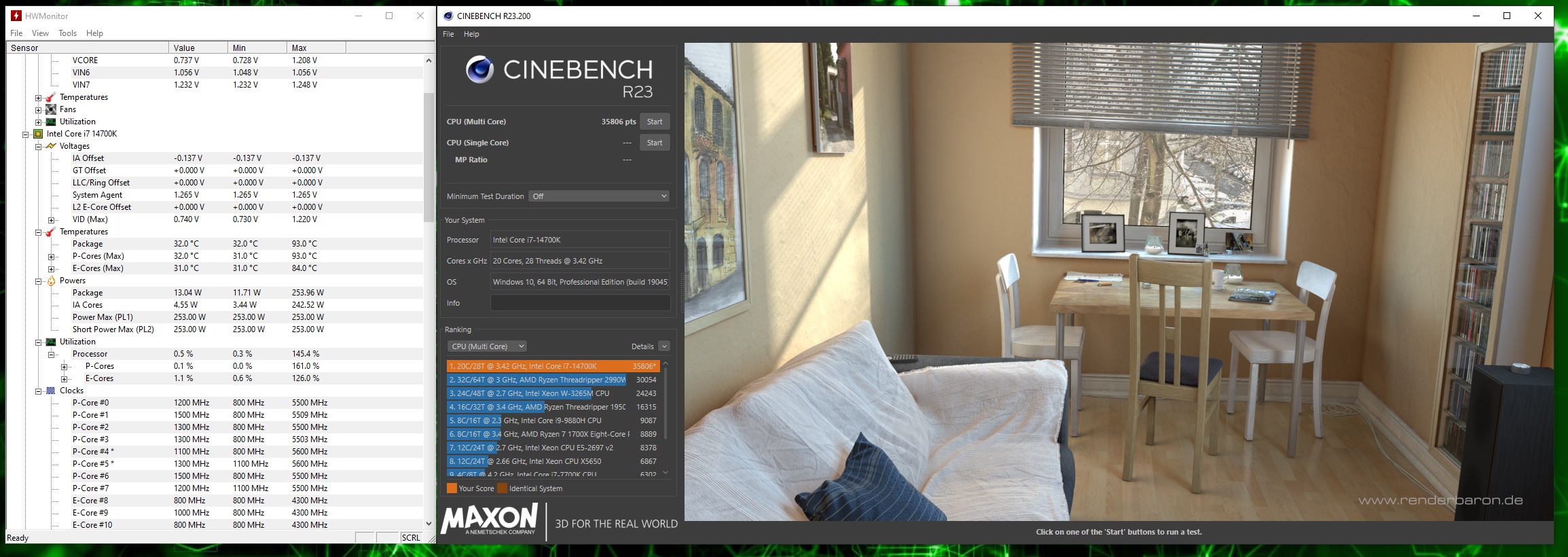Select the Xeon CPU X5650 ranking entry
Viewport: 1568px width, 557px height.
[x=553, y=461]
